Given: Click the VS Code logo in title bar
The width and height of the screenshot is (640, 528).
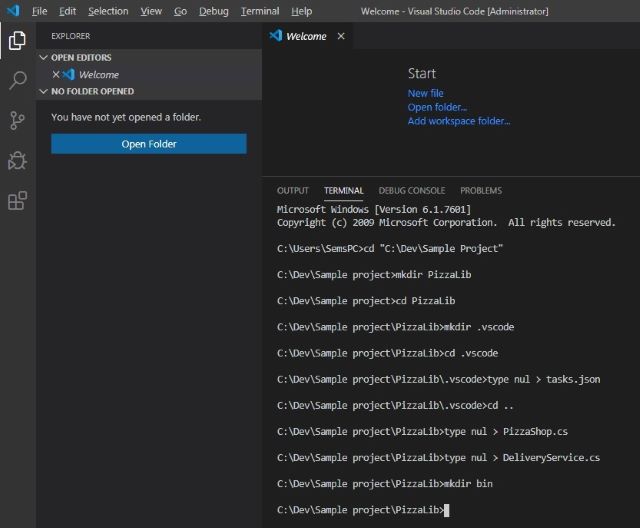Looking at the screenshot, I should tap(13, 10).
